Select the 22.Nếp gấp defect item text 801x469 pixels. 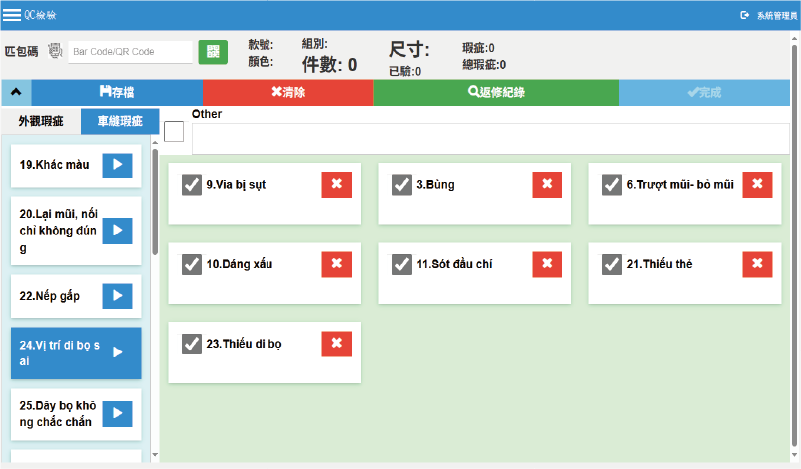click(x=50, y=296)
